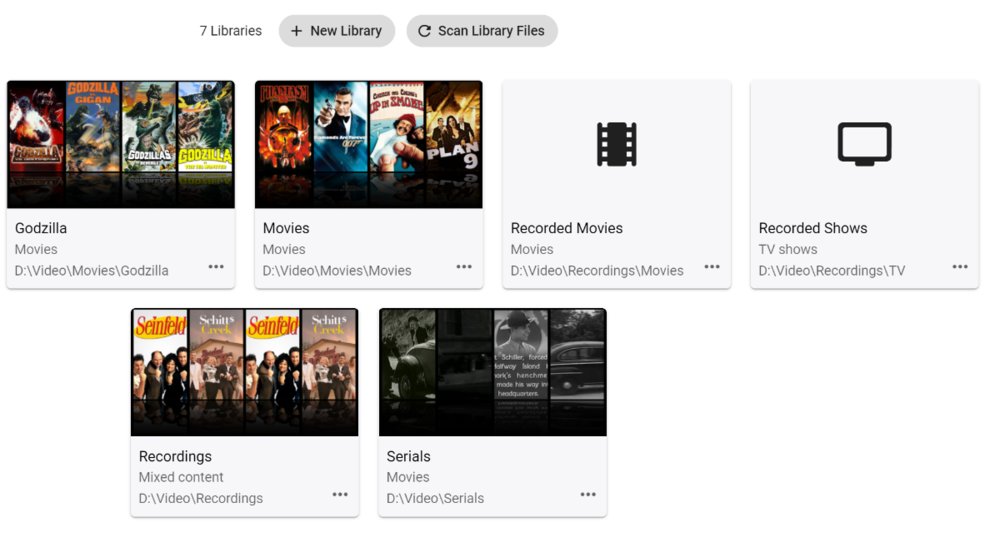Click the film strip icon on Recorded Movies
This screenshot has height=542, width=1000.
coord(617,144)
